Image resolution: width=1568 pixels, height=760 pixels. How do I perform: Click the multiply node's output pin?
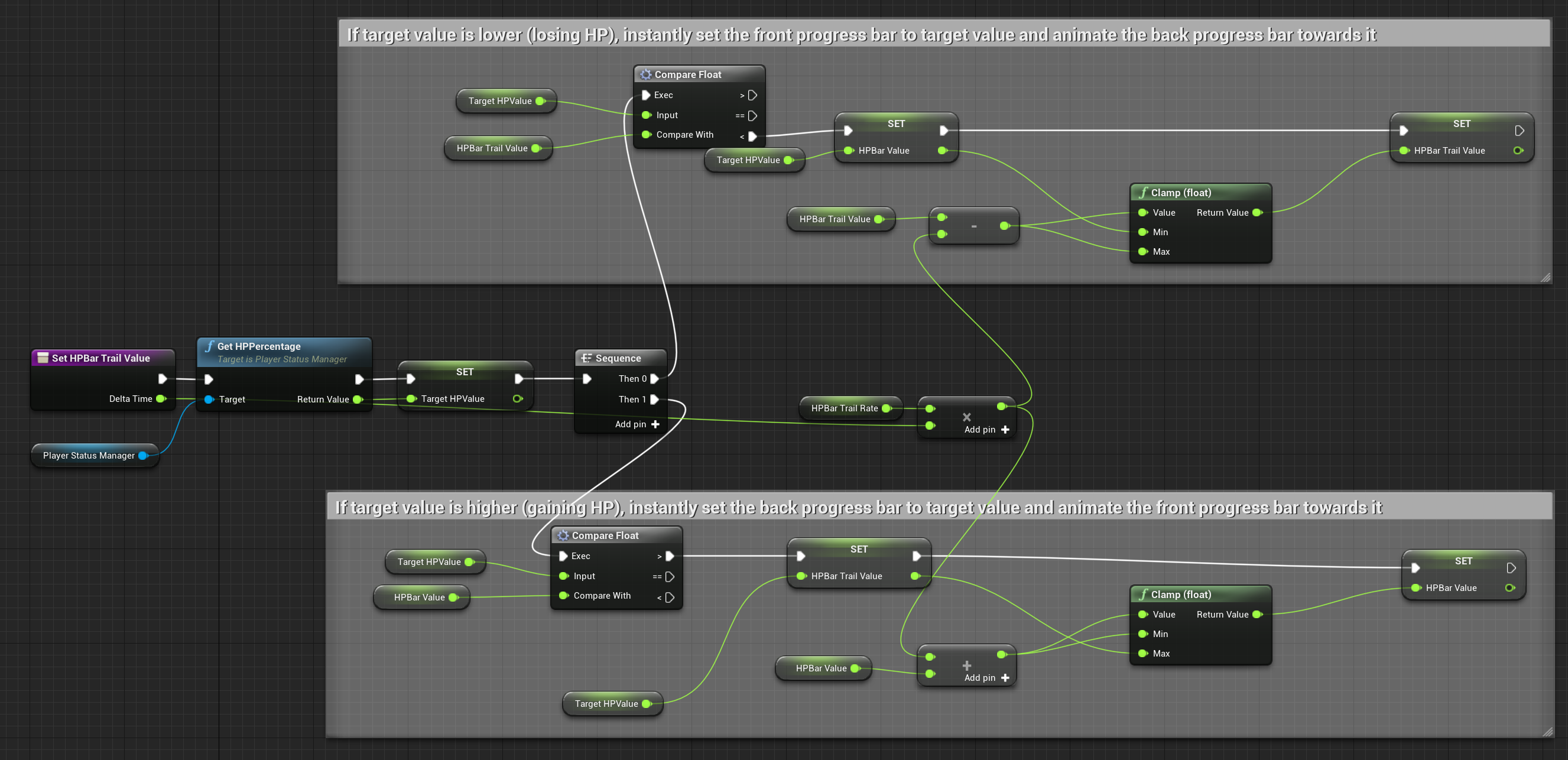point(1001,406)
